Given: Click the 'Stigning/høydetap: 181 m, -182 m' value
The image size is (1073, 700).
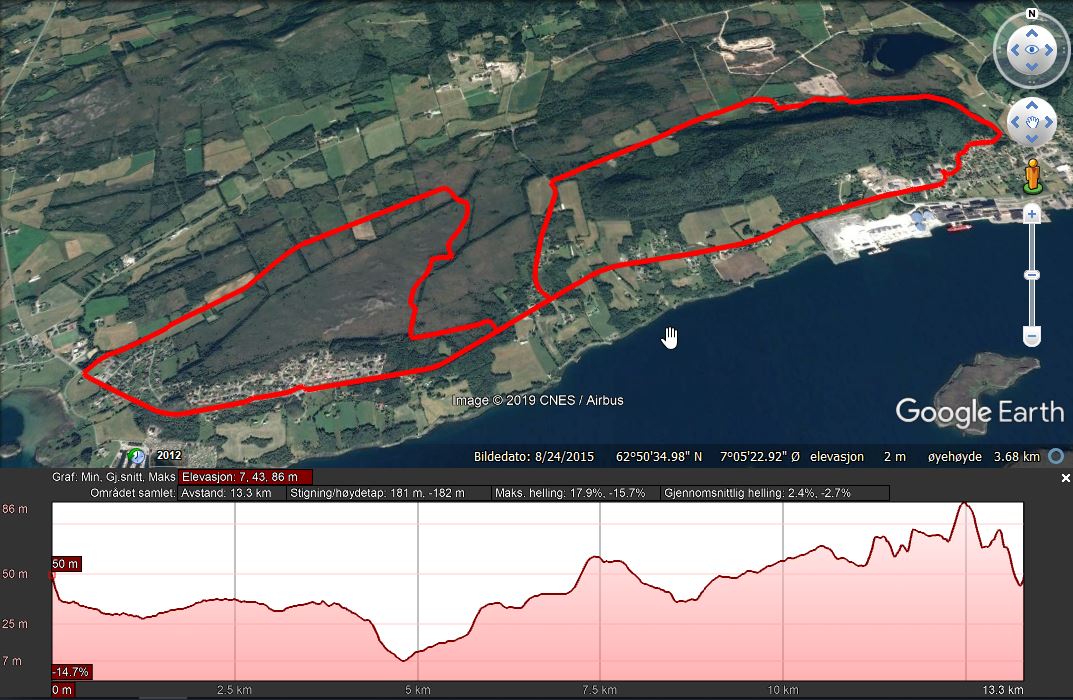Looking at the screenshot, I should tap(388, 493).
